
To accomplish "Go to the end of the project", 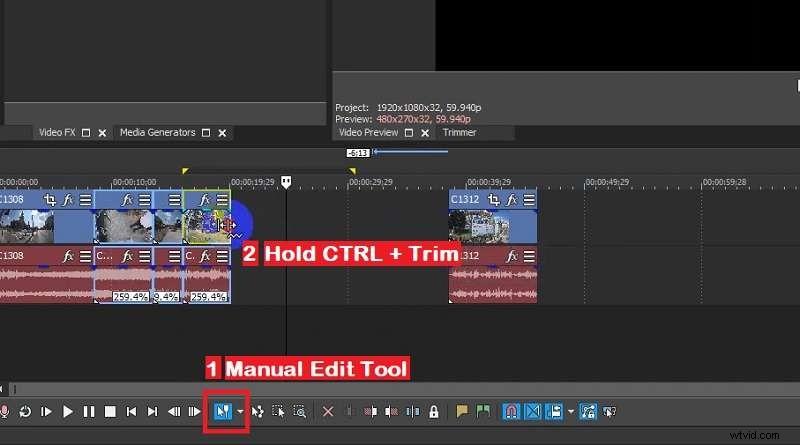I will coord(152,411).
